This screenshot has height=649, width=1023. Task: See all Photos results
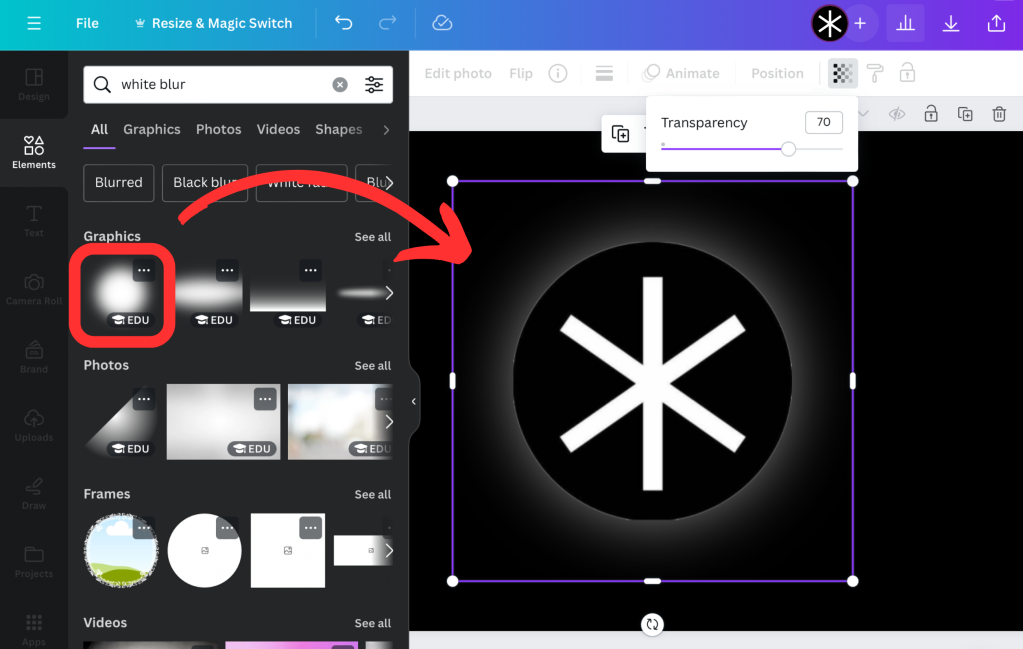tap(373, 366)
